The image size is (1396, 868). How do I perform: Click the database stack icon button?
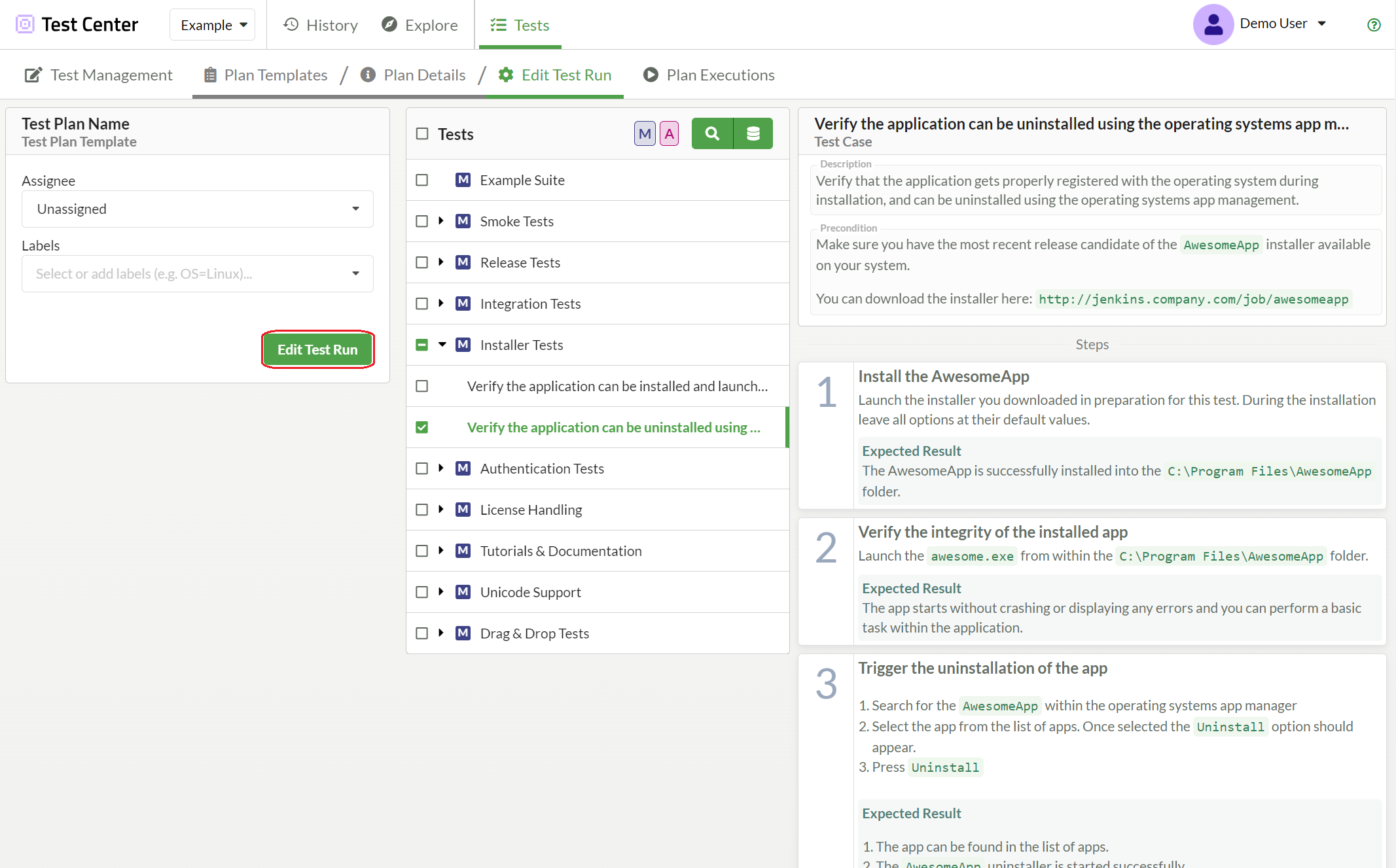tap(753, 134)
